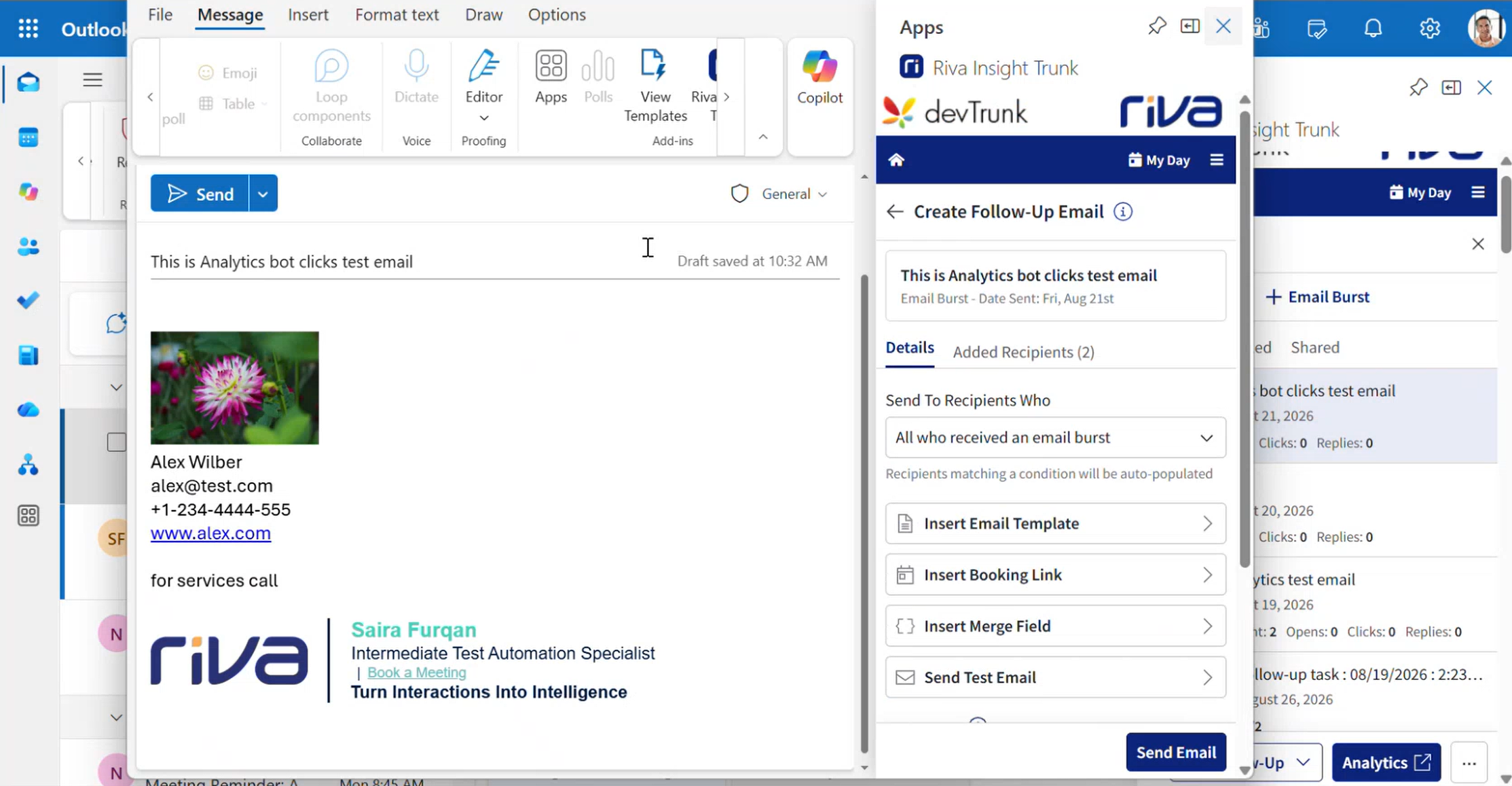Image resolution: width=1512 pixels, height=786 pixels.
Task: Expand the Send To Recipients Who dropdown
Action: pyautogui.click(x=1055, y=437)
